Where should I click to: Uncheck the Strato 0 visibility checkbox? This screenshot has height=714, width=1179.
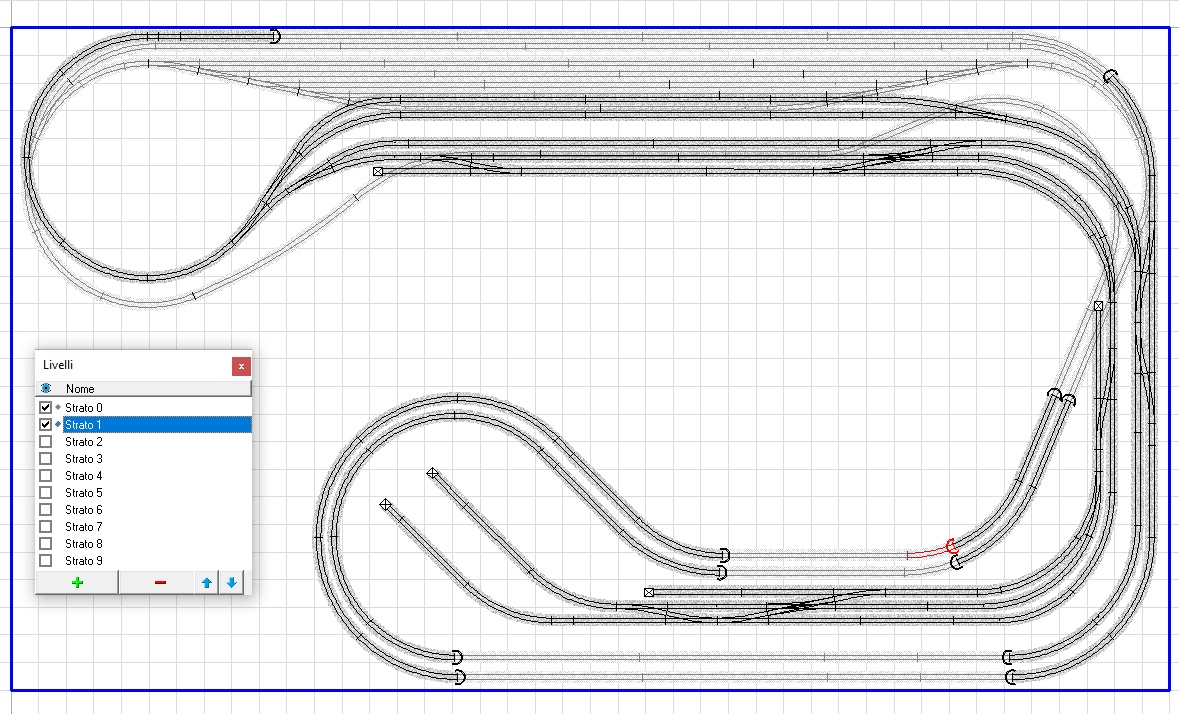coord(45,408)
